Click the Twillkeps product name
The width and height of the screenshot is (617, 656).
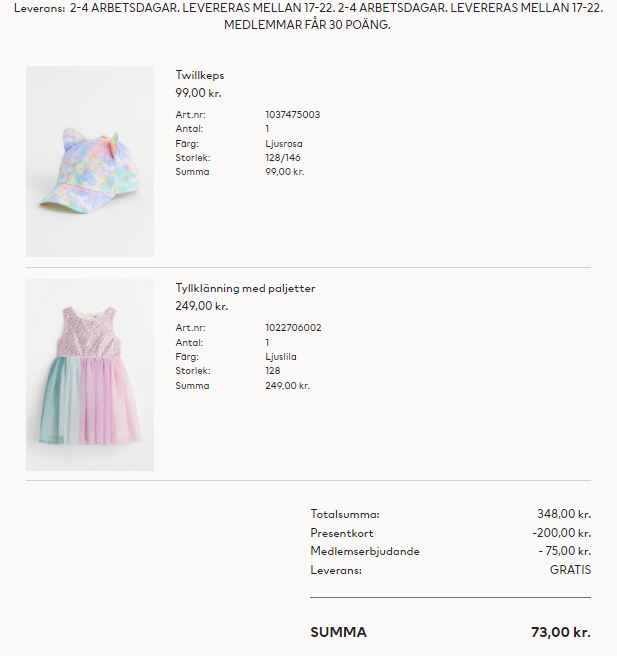tap(200, 75)
